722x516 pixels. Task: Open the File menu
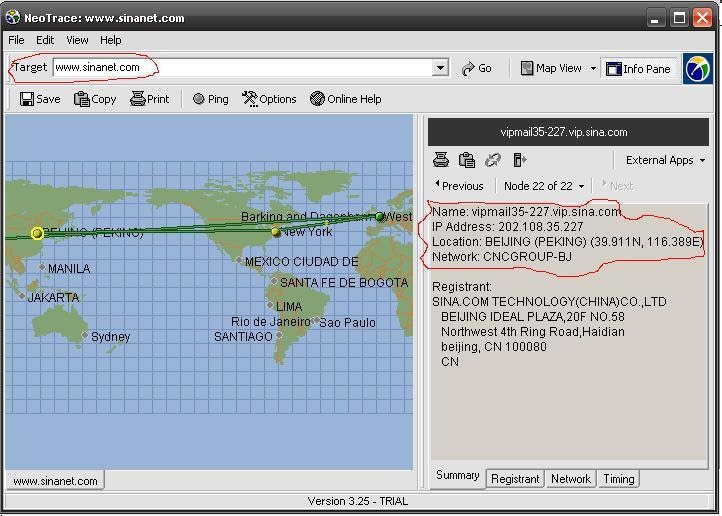click(x=16, y=40)
